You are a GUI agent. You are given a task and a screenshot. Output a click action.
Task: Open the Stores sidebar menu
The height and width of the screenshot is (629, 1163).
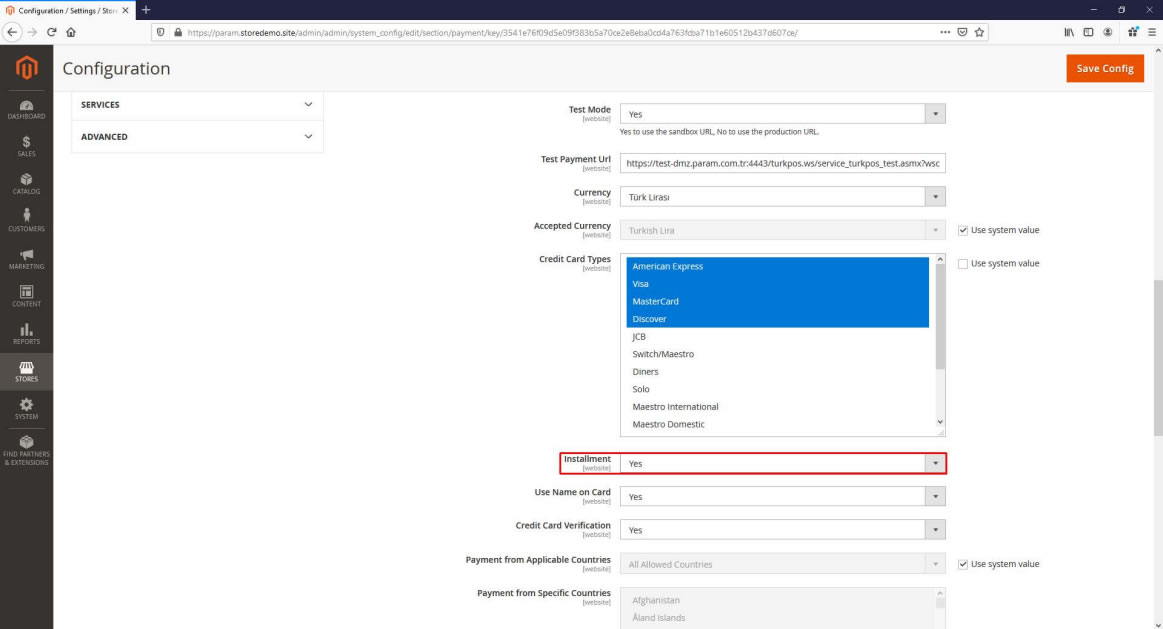(26, 372)
